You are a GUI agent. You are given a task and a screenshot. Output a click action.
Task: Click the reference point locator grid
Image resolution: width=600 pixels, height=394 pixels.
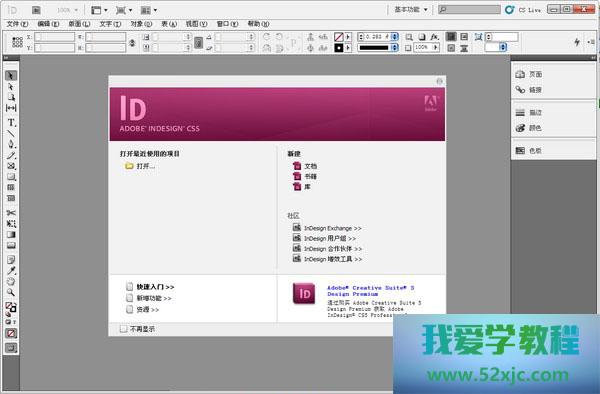tap(17, 42)
